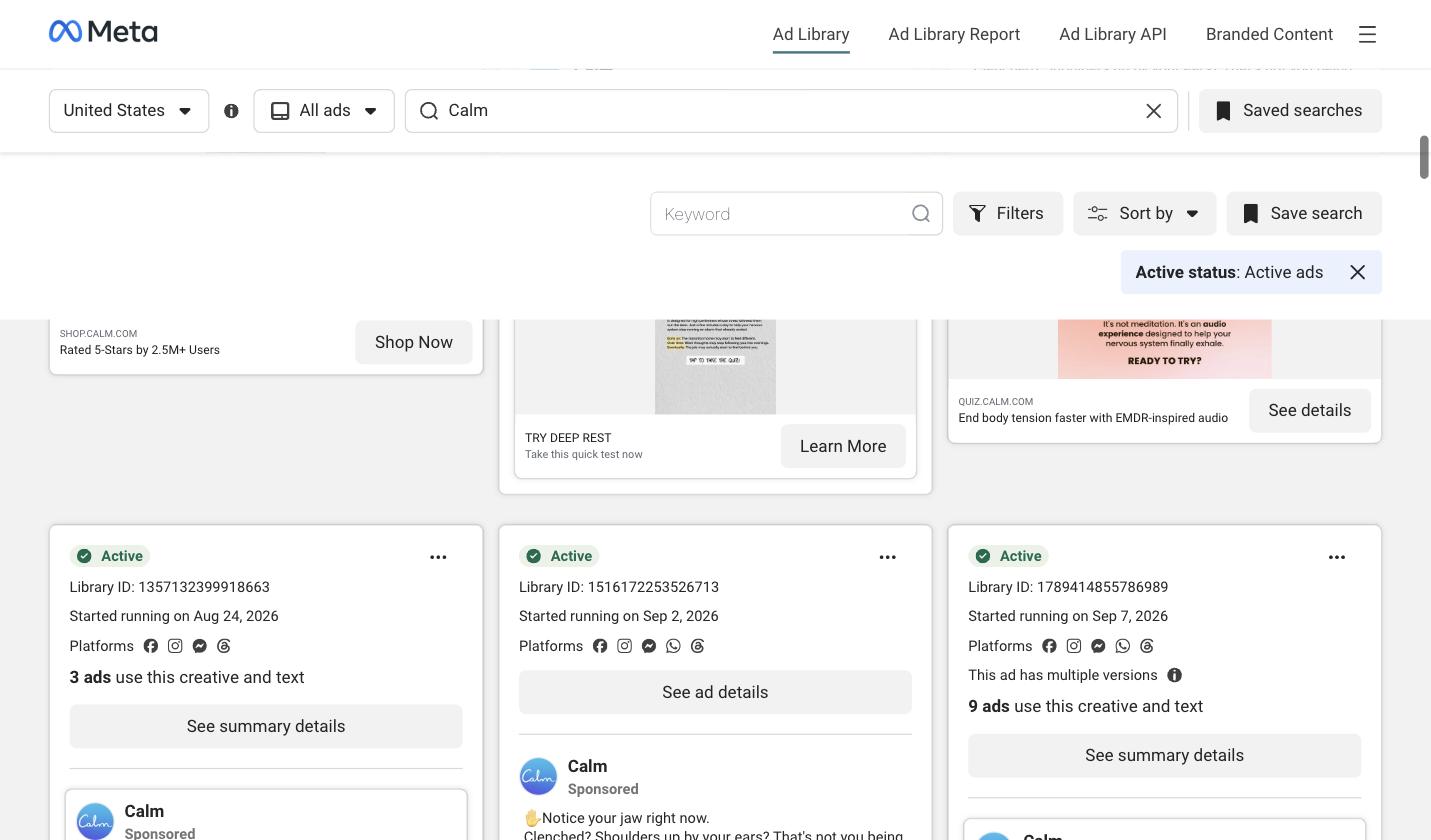Clear the Calm search query
1431x840 pixels.
pyautogui.click(x=1153, y=111)
